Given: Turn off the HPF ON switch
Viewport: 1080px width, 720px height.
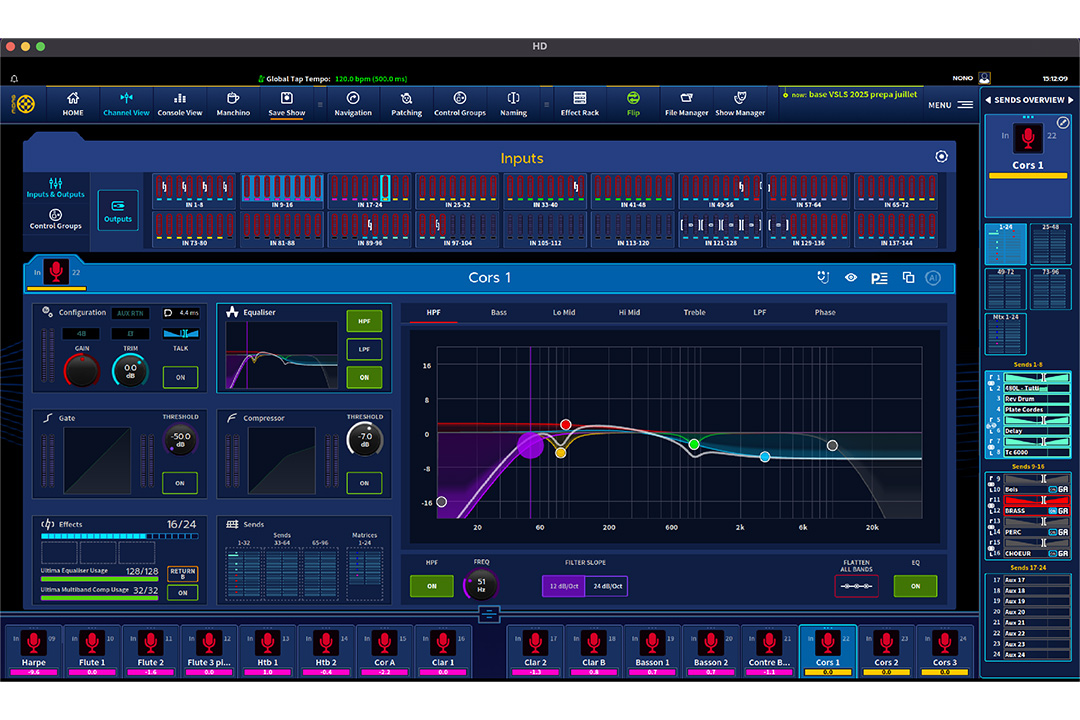Looking at the screenshot, I should point(431,586).
